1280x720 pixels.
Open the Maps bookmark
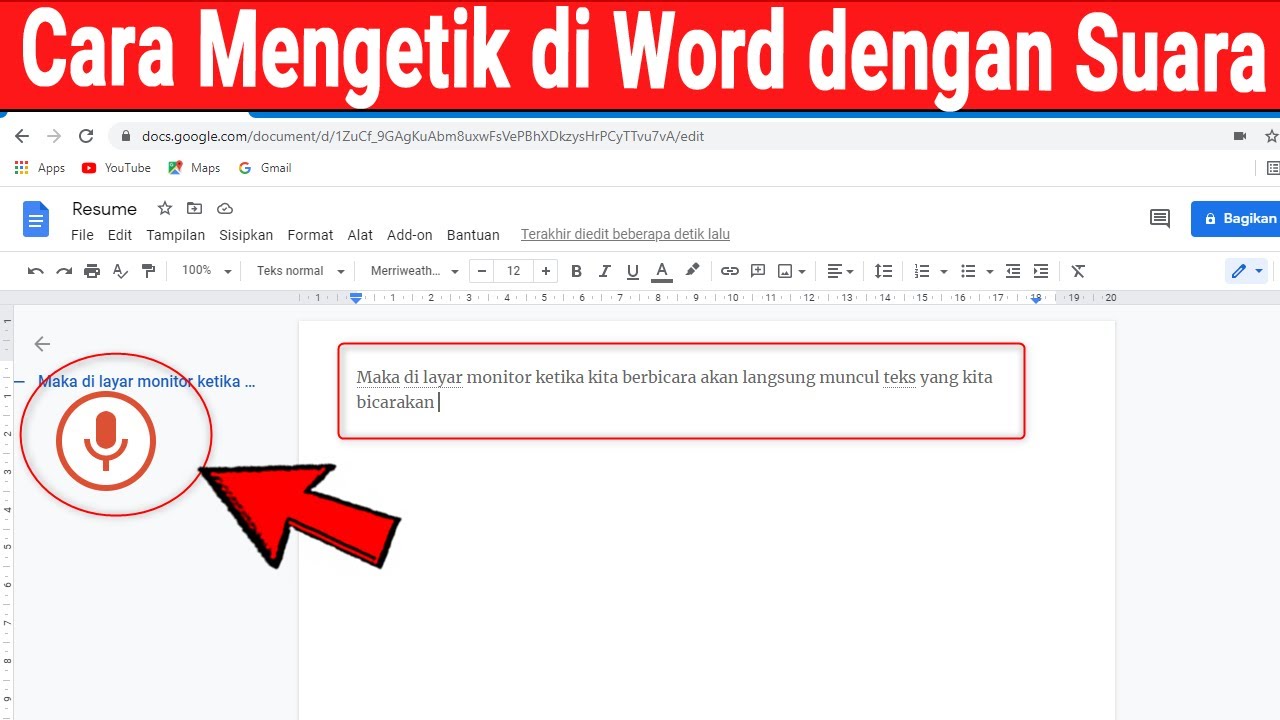194,168
